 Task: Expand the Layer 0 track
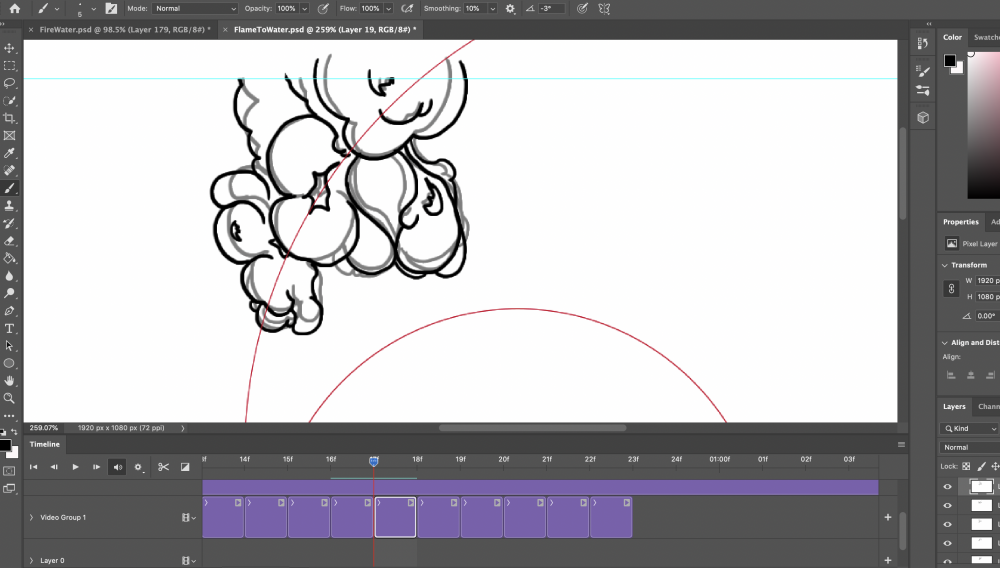click(31, 561)
